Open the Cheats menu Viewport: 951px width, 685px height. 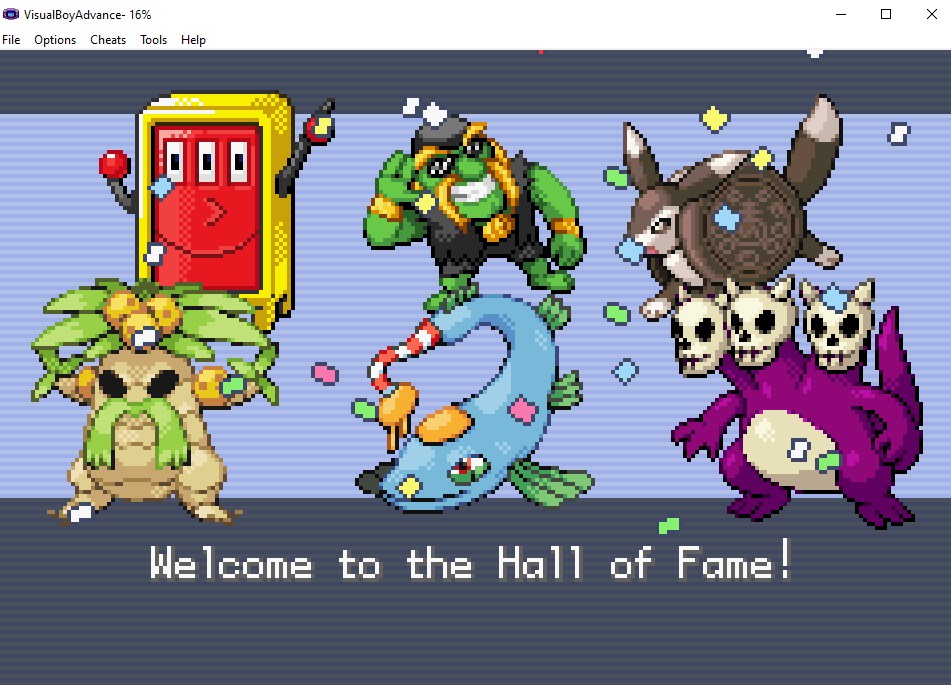coord(108,40)
